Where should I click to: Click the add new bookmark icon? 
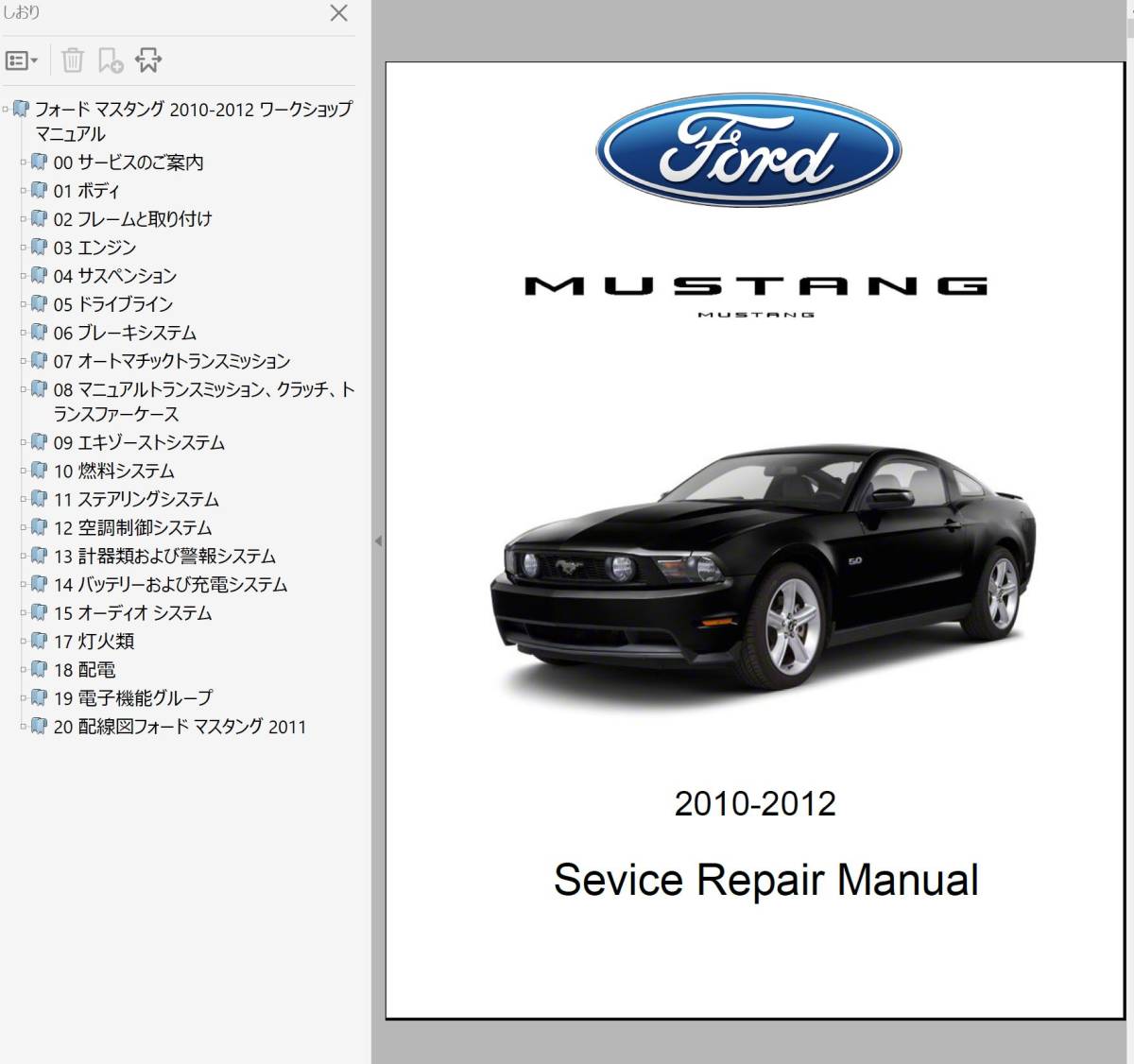tap(111, 60)
